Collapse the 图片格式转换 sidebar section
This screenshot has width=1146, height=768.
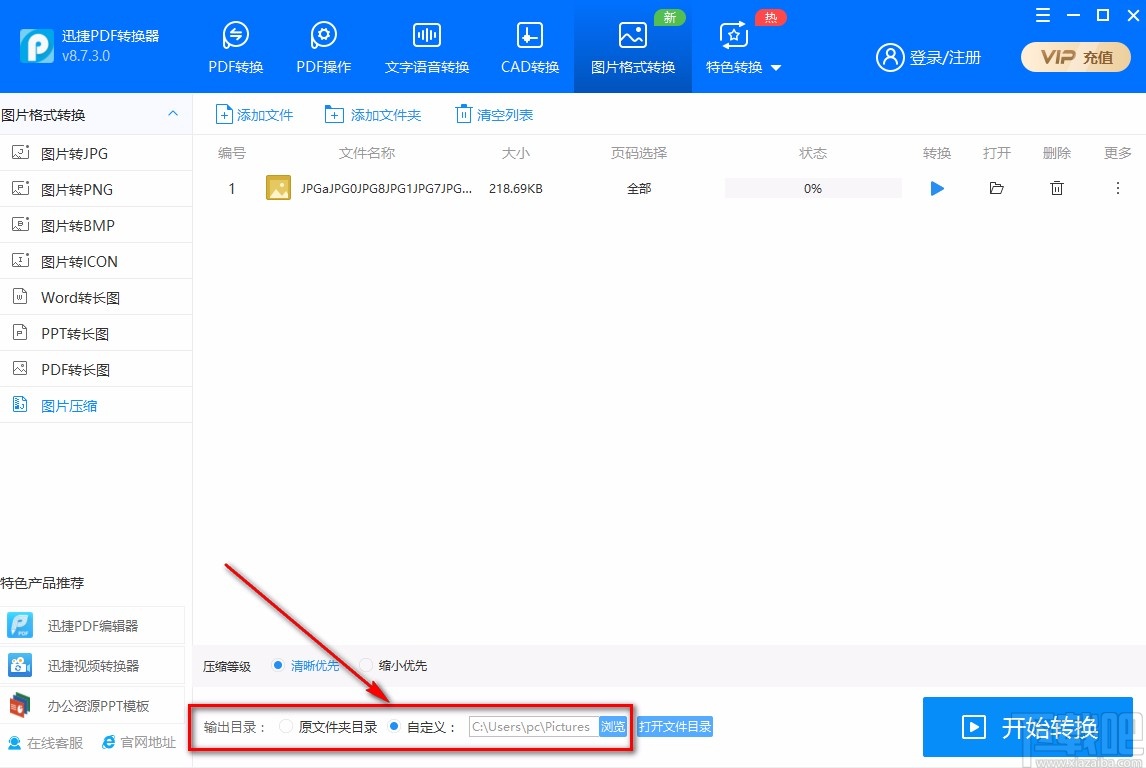172,114
